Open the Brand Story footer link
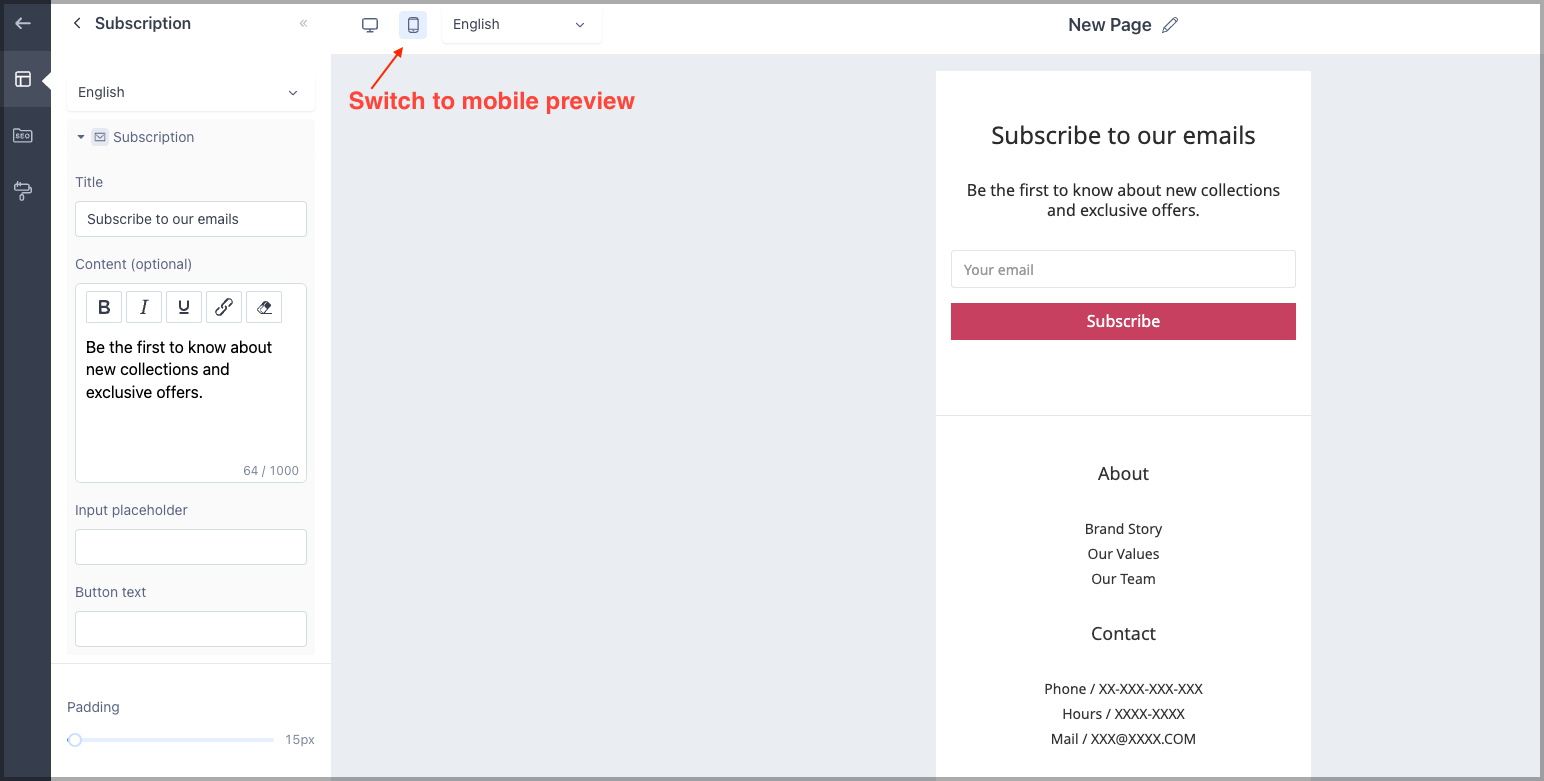 (1123, 529)
